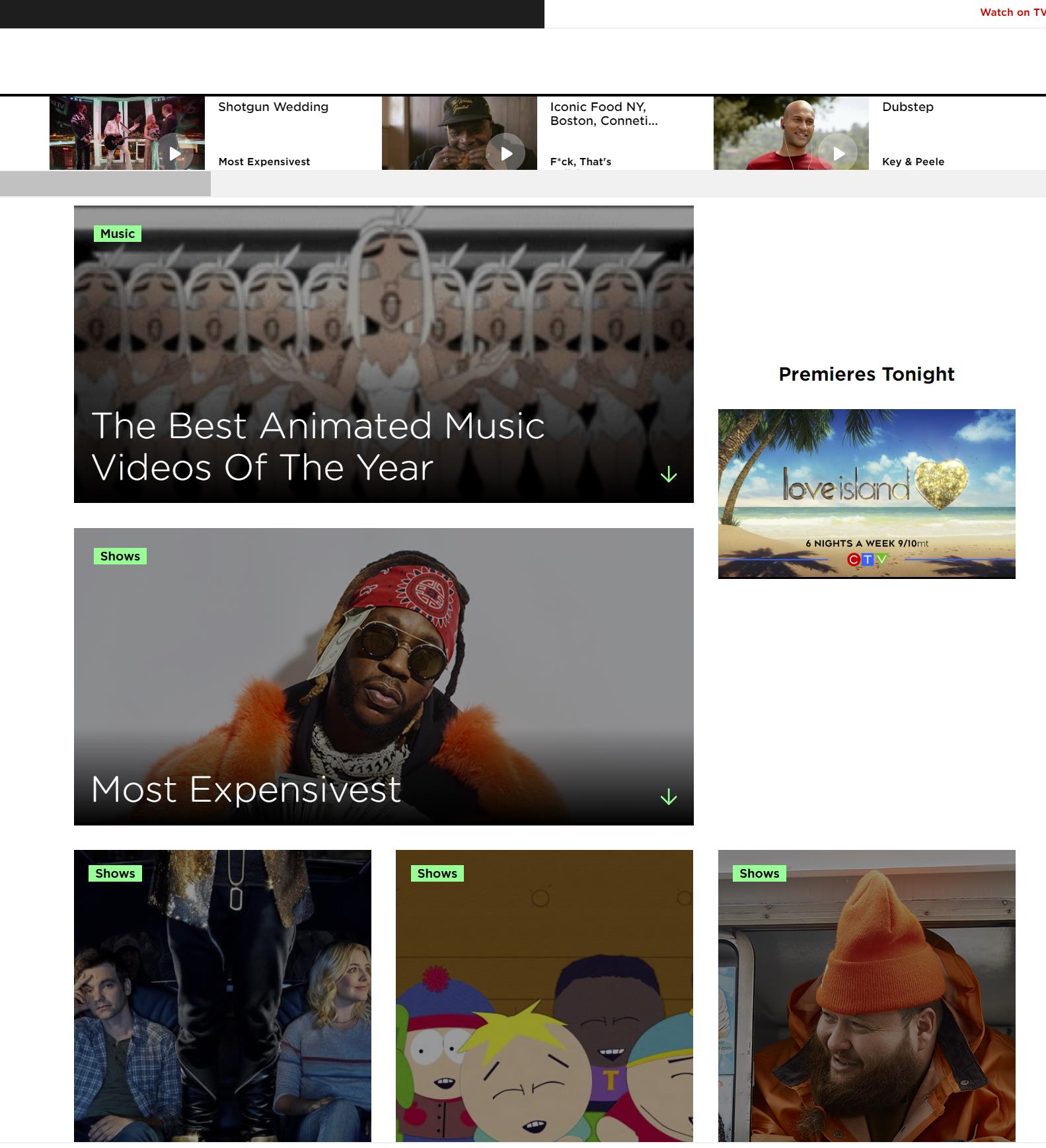The height and width of the screenshot is (1148, 1046).
Task: Open the orange beanie man show card
Action: click(866, 996)
